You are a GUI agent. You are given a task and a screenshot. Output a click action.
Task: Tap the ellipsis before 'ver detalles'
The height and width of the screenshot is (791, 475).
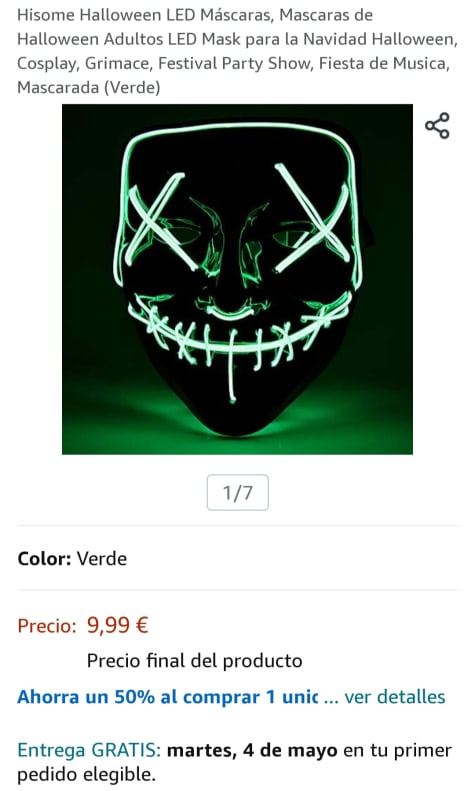tap(331, 699)
